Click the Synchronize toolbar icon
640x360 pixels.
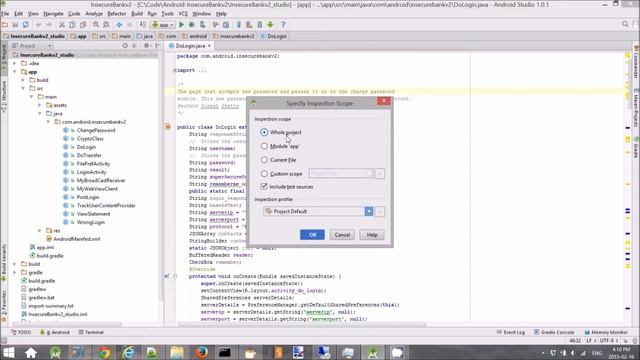[x=25, y=25]
